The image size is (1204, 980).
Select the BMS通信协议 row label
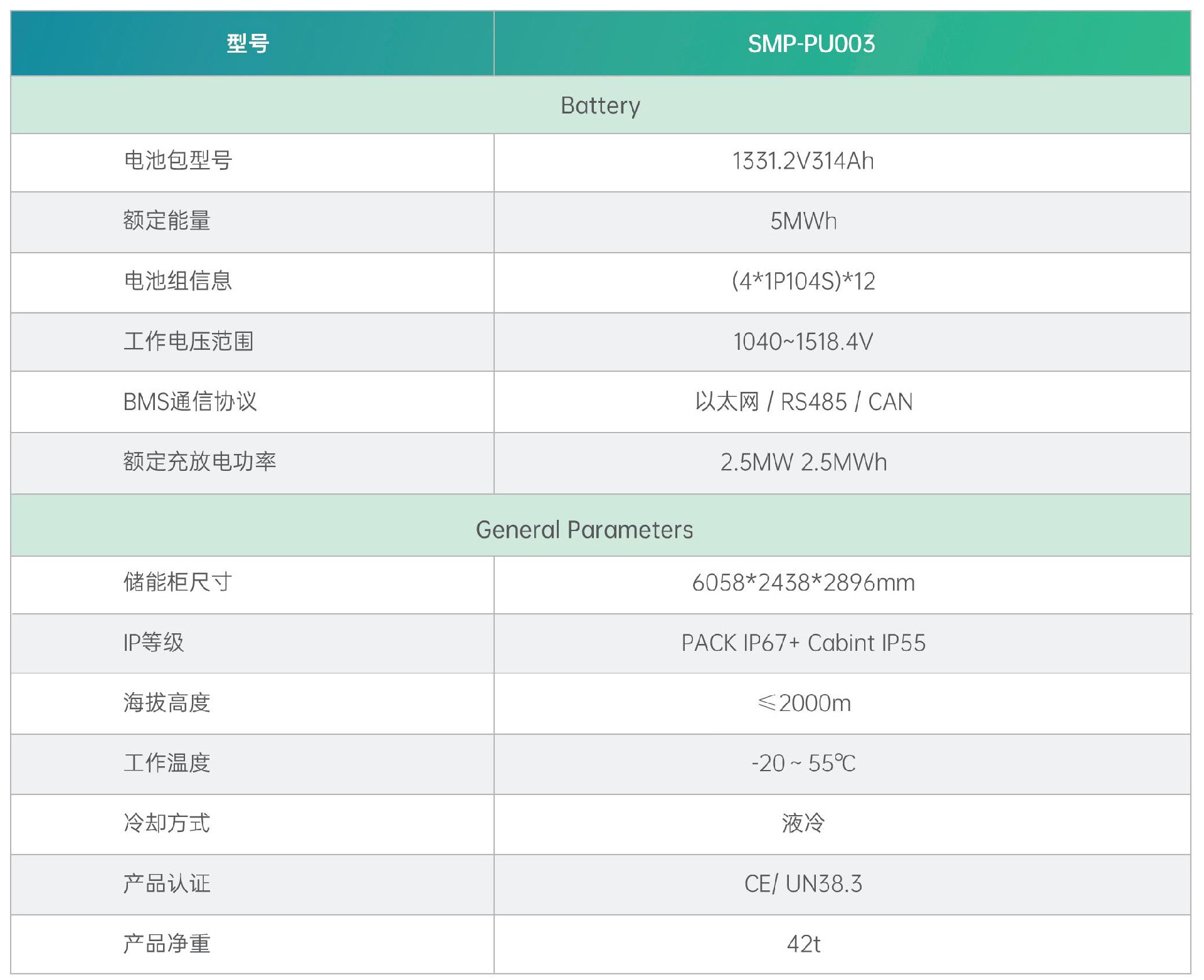[x=190, y=402]
